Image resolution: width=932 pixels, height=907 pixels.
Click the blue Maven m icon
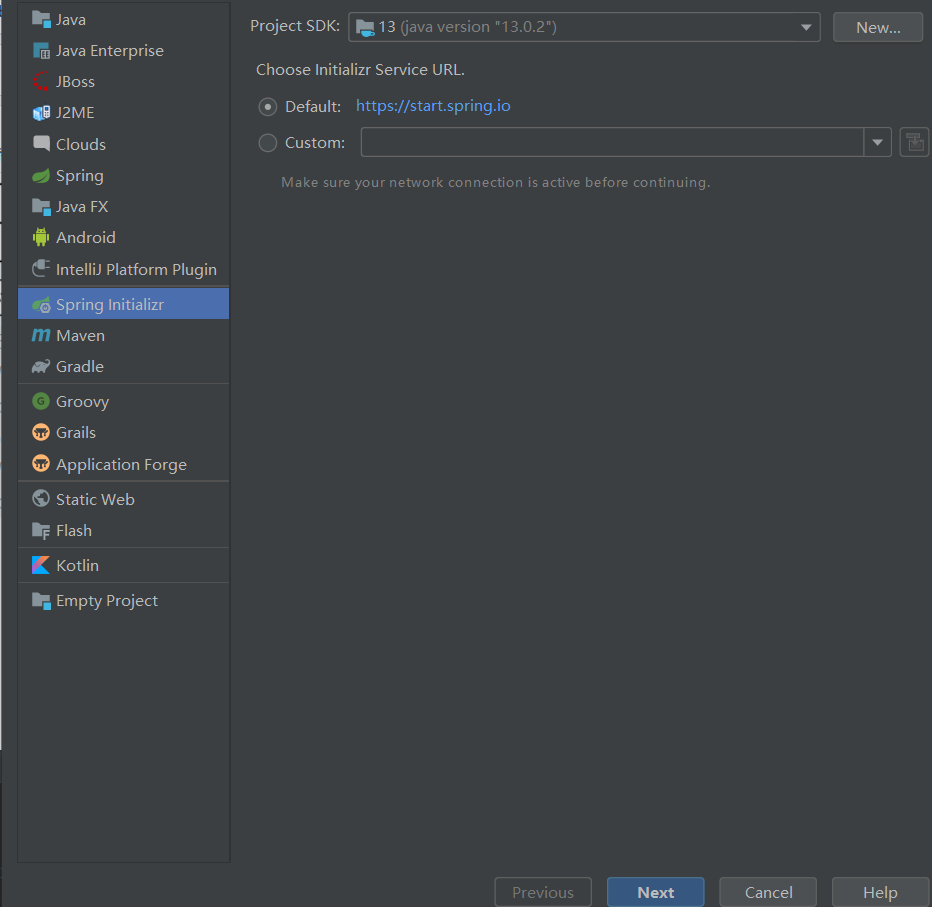coord(41,335)
